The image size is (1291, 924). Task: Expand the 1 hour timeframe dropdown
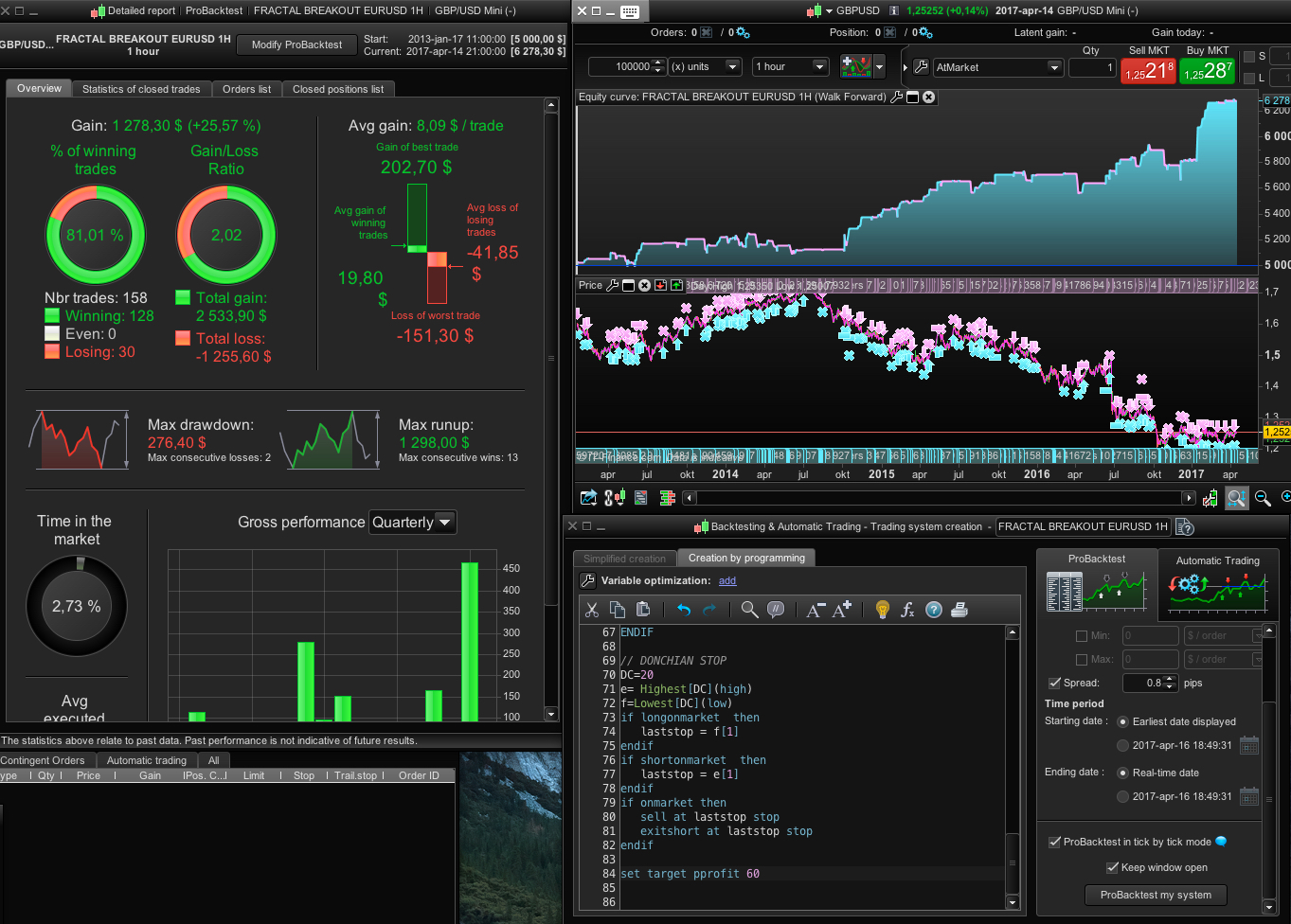coord(791,67)
